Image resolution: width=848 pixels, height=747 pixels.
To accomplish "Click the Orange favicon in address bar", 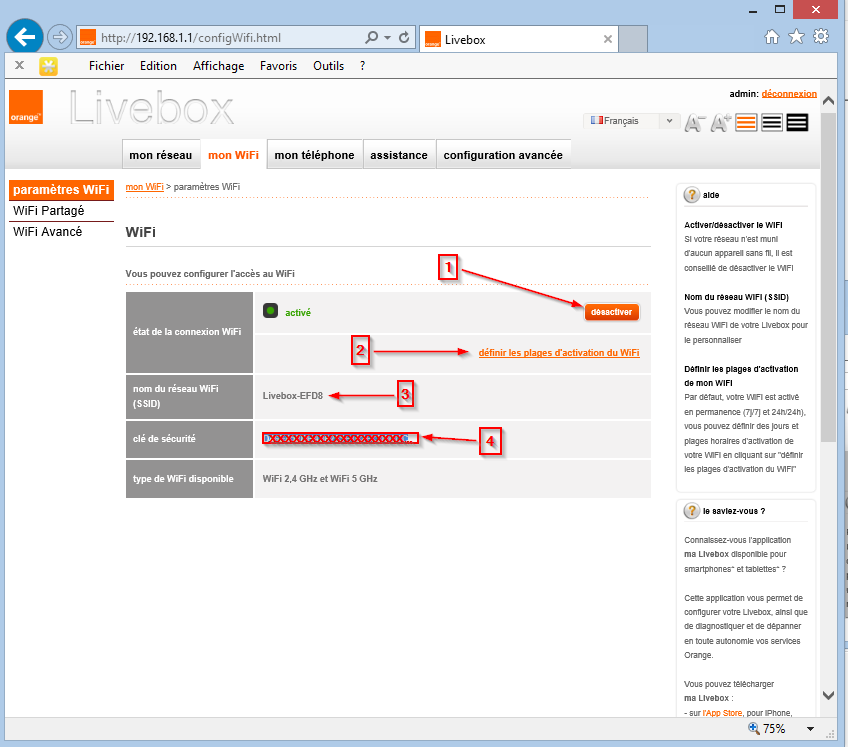I will tap(88, 37).
